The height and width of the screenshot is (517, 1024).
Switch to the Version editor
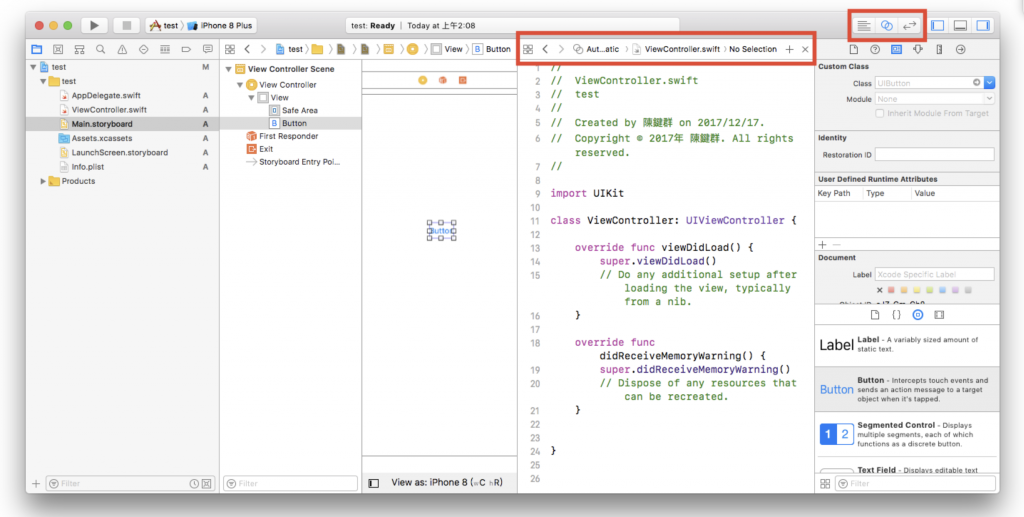pos(909,25)
